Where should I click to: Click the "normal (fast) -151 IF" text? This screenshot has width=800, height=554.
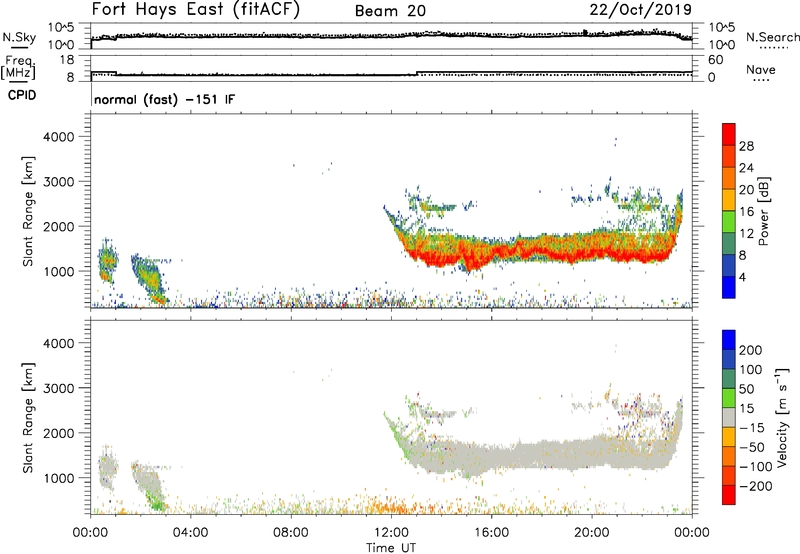164,99
